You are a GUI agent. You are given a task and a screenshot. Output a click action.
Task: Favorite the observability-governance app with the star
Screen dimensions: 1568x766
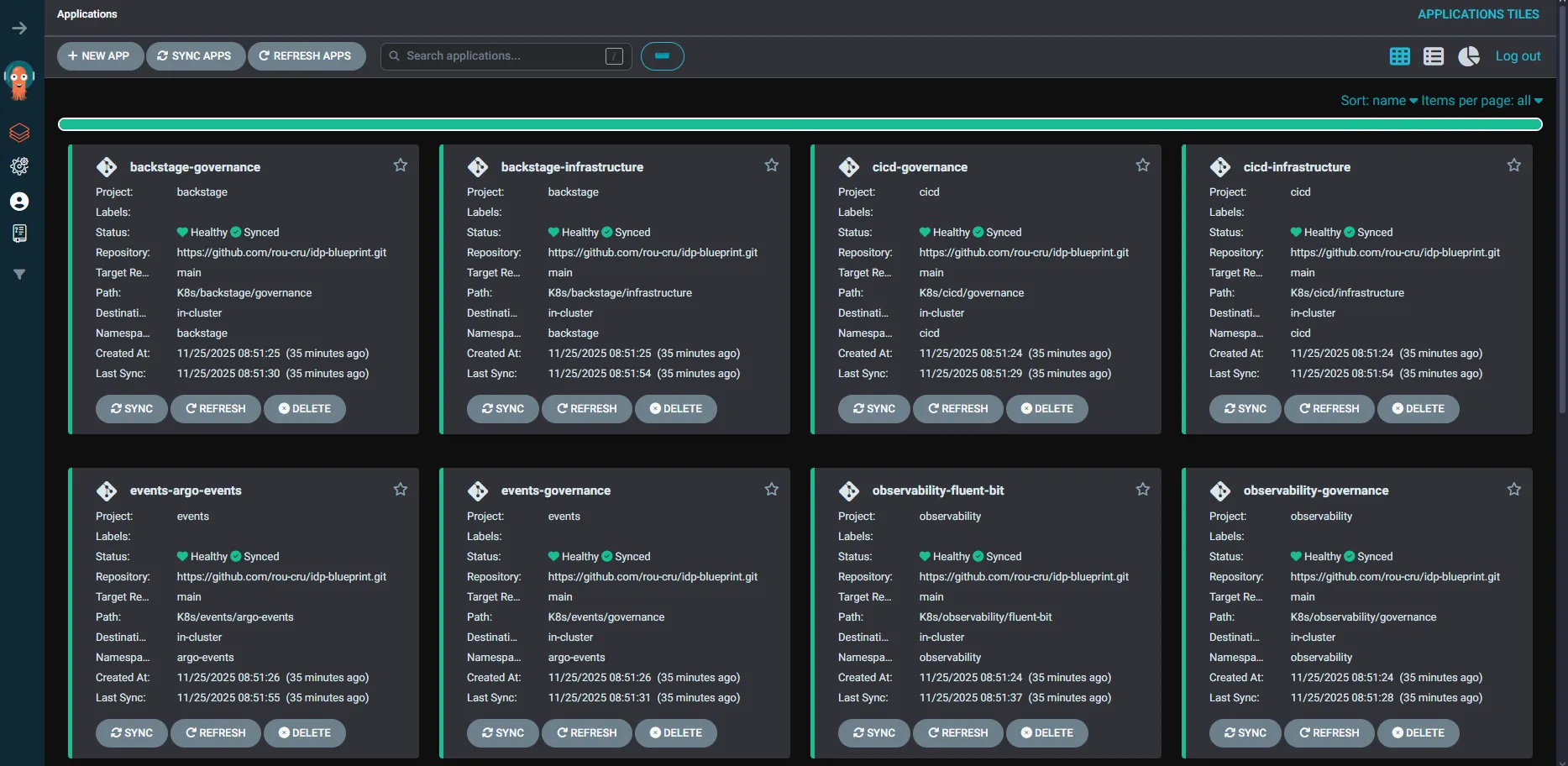(x=1514, y=489)
